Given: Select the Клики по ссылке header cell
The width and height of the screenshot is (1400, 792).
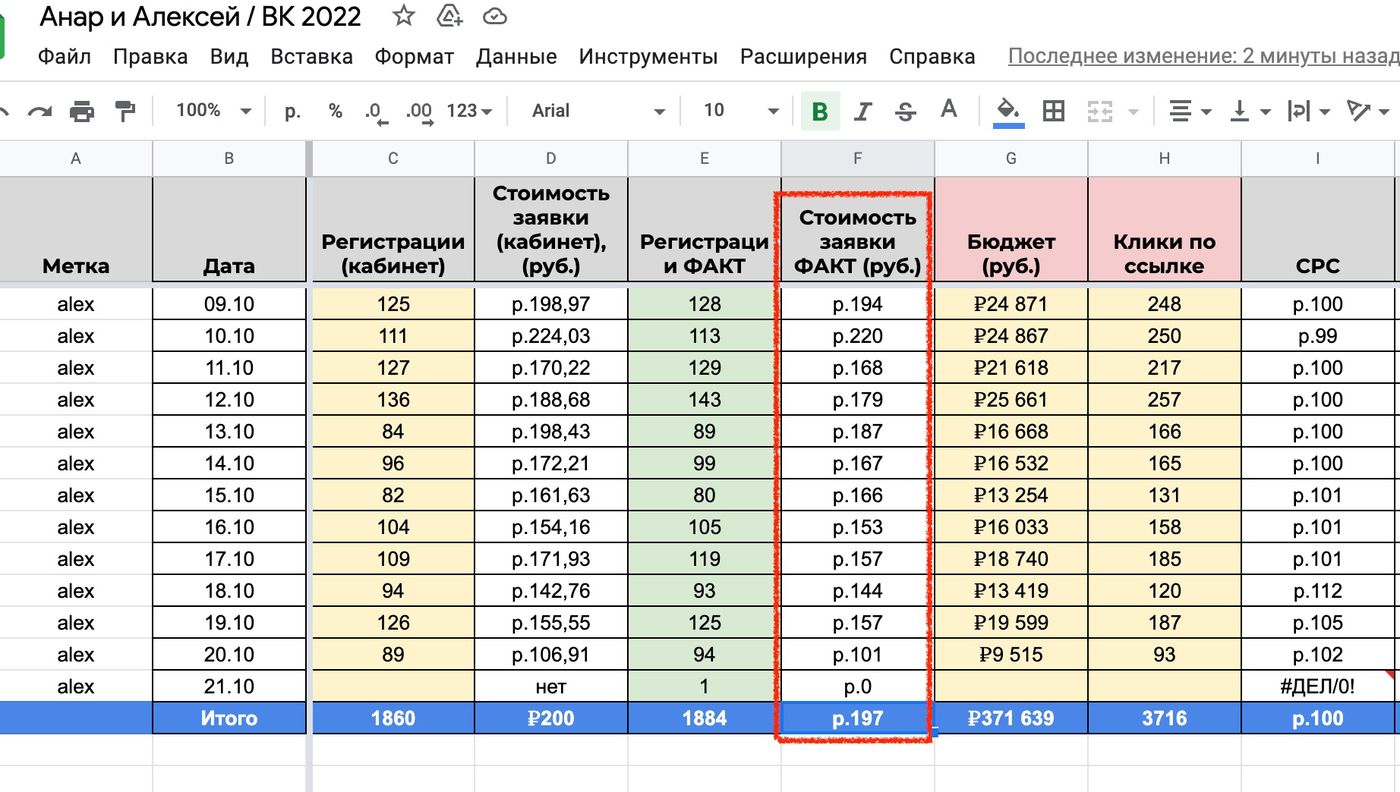Looking at the screenshot, I should pos(1164,230).
